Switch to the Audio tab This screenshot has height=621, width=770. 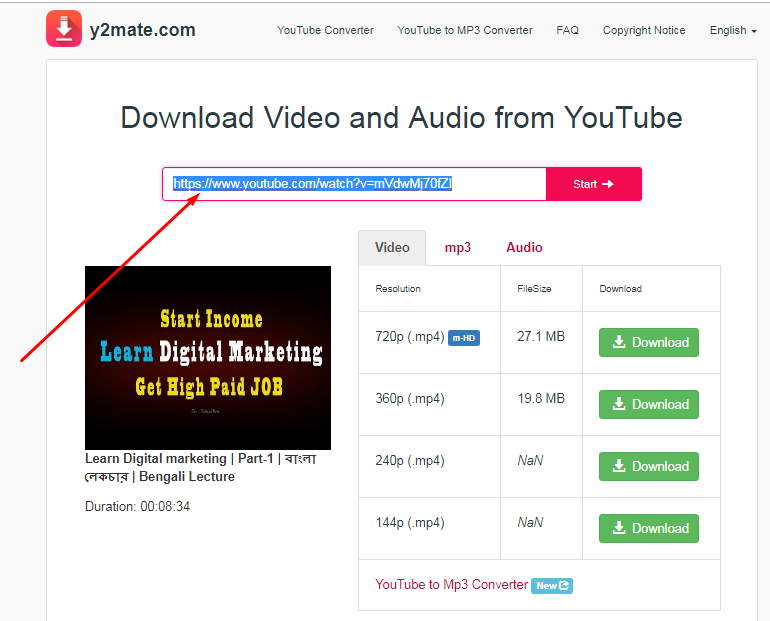point(524,247)
